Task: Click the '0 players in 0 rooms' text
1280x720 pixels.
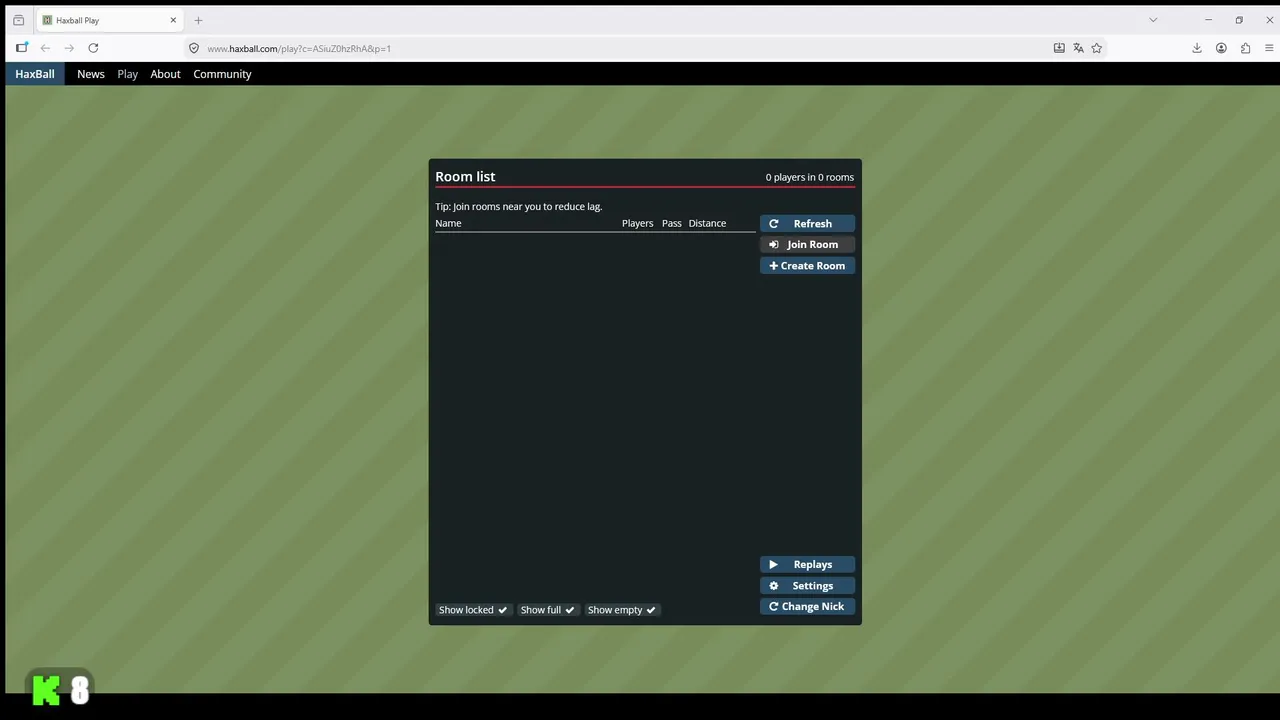Action: pyautogui.click(x=810, y=177)
